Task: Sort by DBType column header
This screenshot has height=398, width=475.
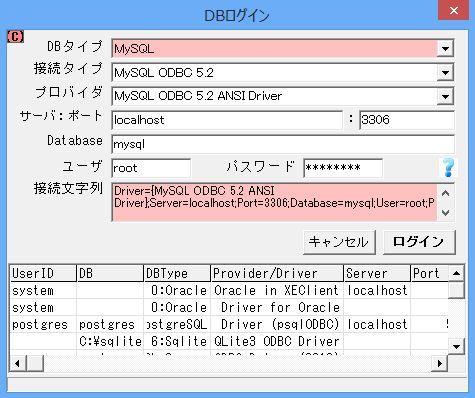Action: coord(177,274)
